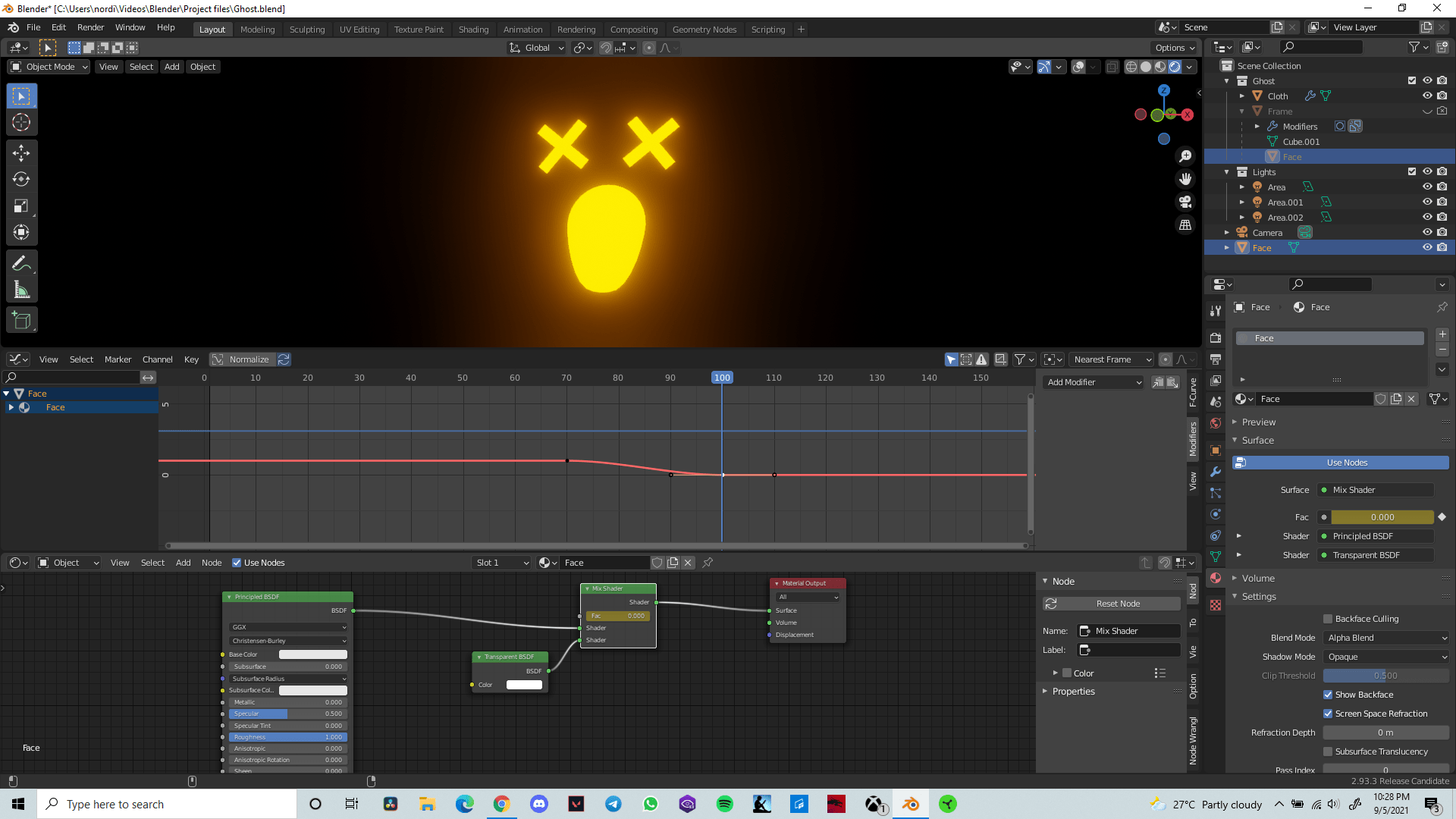Hide the Area.001 light in viewport
1456x819 pixels.
pyautogui.click(x=1428, y=202)
